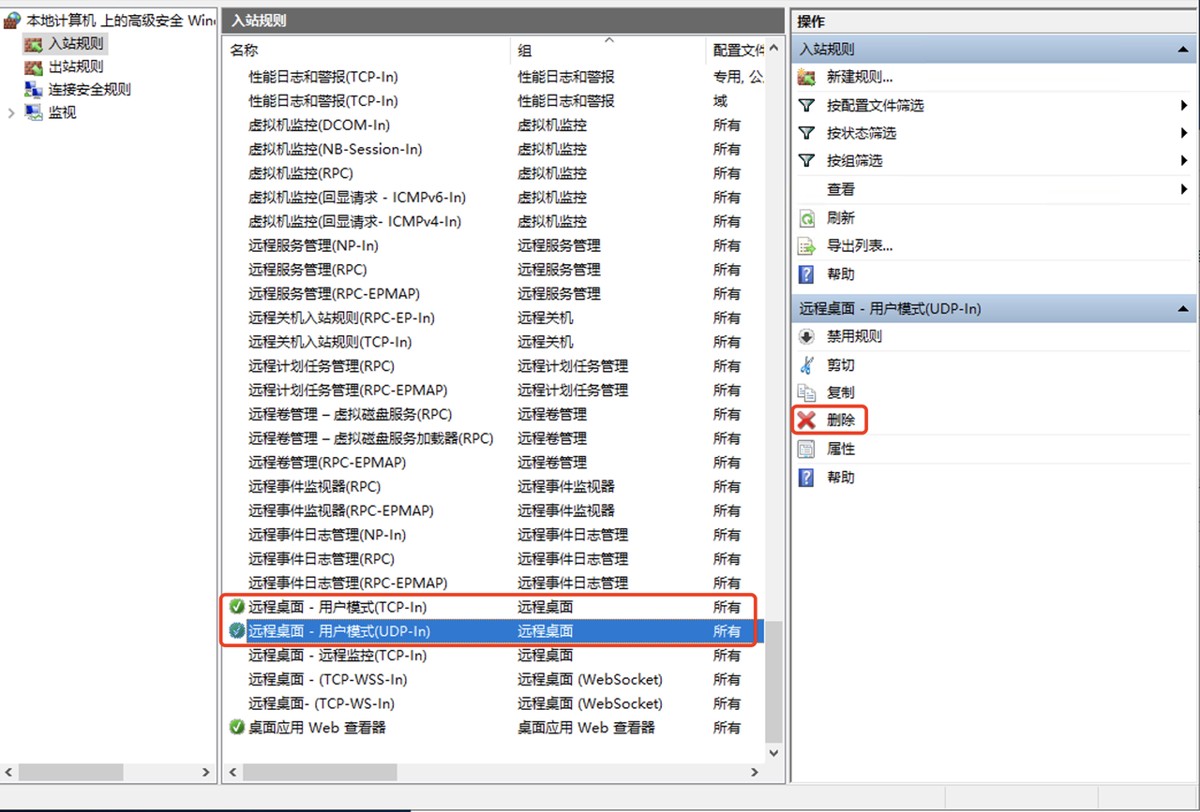This screenshot has height=812, width=1200.
Task: Select green-checked 远程桌面 - 用户模式(TCP-In) rule
Action: click(x=338, y=607)
